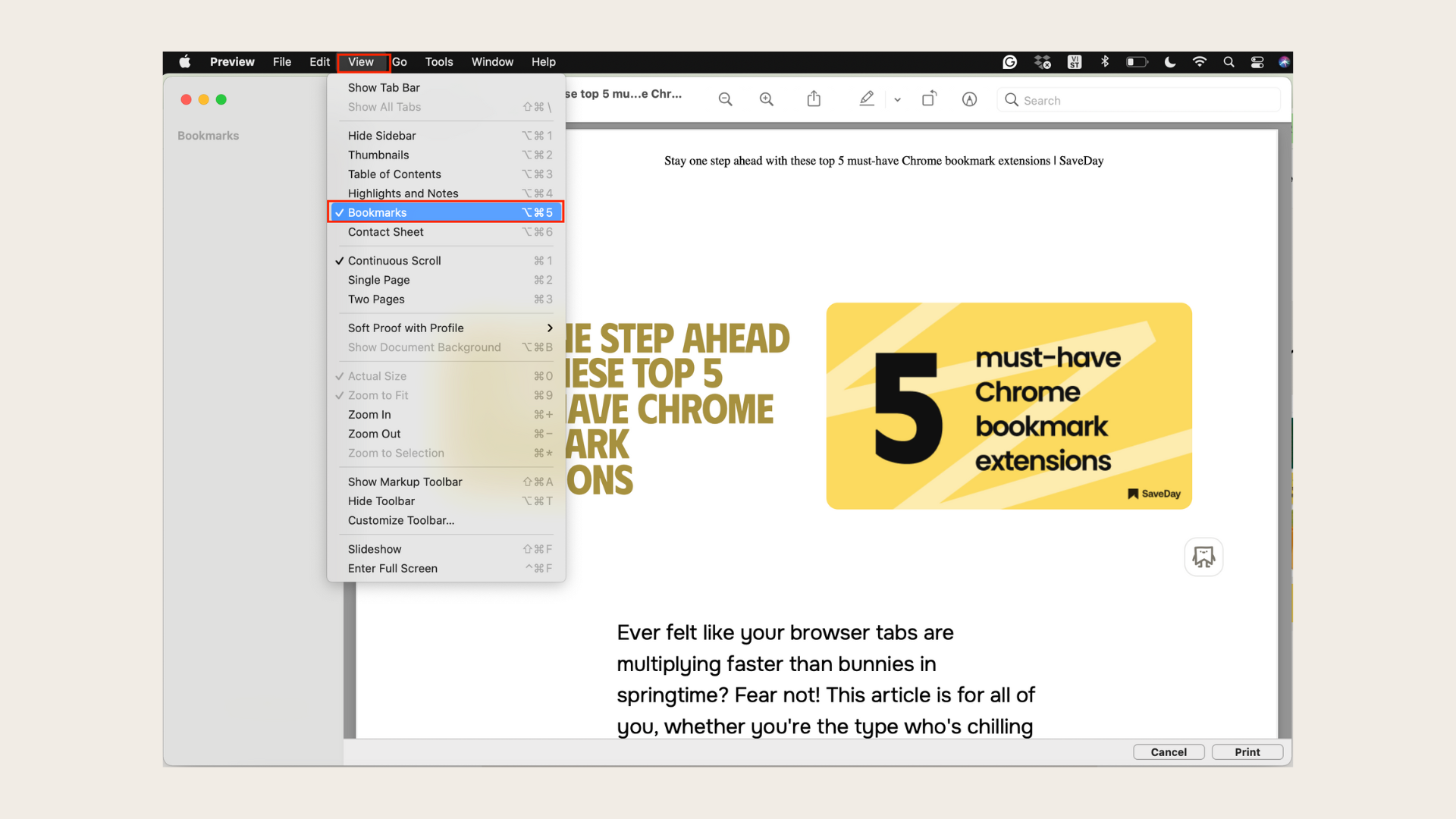Viewport: 1456px width, 819px height.
Task: Click the Search magnifier in toolbar
Action: pyautogui.click(x=1012, y=100)
